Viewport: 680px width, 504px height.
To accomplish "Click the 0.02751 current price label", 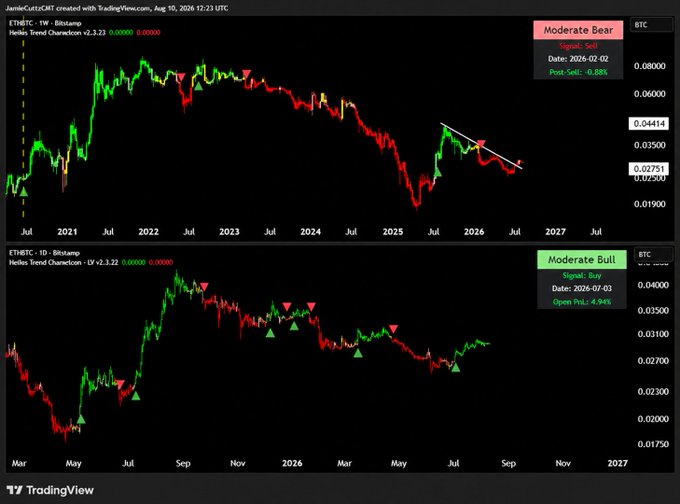I will coord(649,168).
